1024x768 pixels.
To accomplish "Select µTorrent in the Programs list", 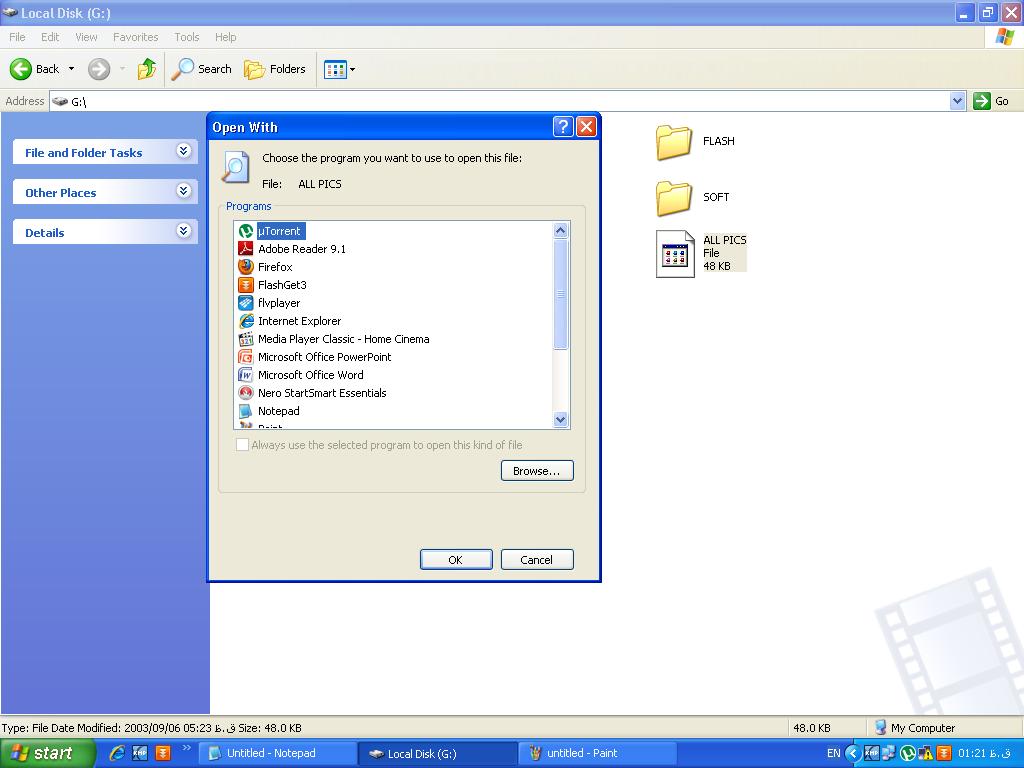I will tap(279, 231).
